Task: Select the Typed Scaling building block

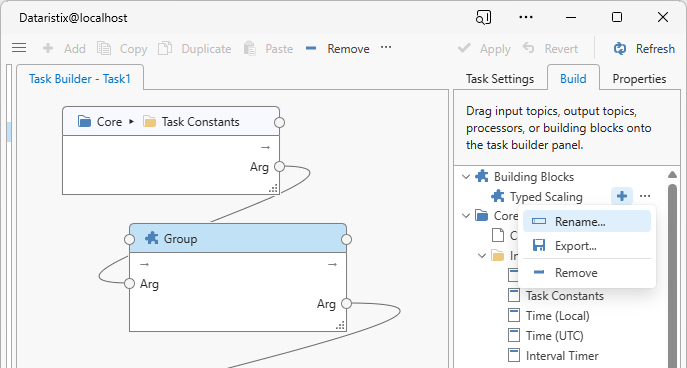Action: click(x=546, y=197)
